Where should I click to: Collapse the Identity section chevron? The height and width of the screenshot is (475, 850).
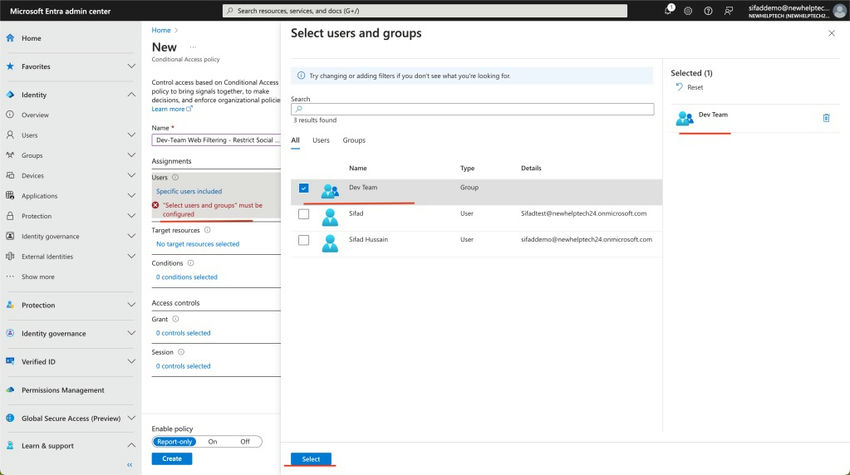(131, 94)
